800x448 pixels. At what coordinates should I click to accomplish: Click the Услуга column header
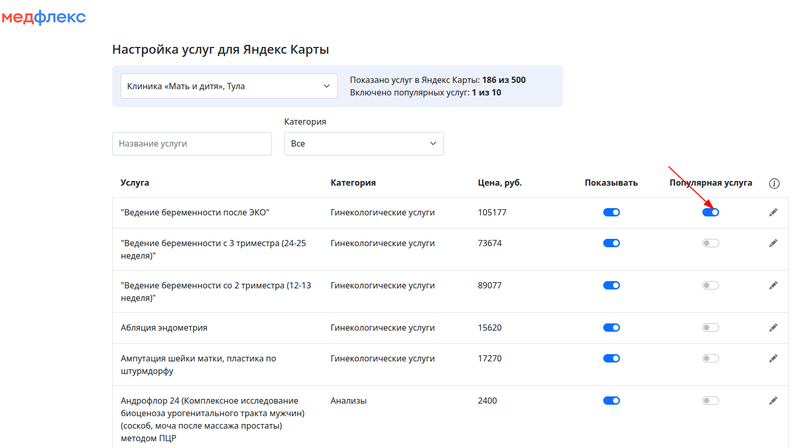[135, 183]
